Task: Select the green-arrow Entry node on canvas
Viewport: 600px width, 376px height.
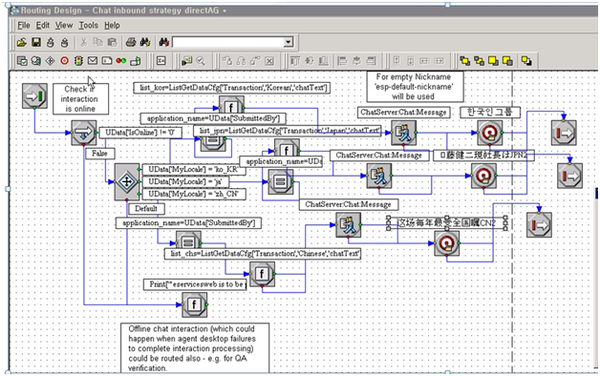Action: 35,96
